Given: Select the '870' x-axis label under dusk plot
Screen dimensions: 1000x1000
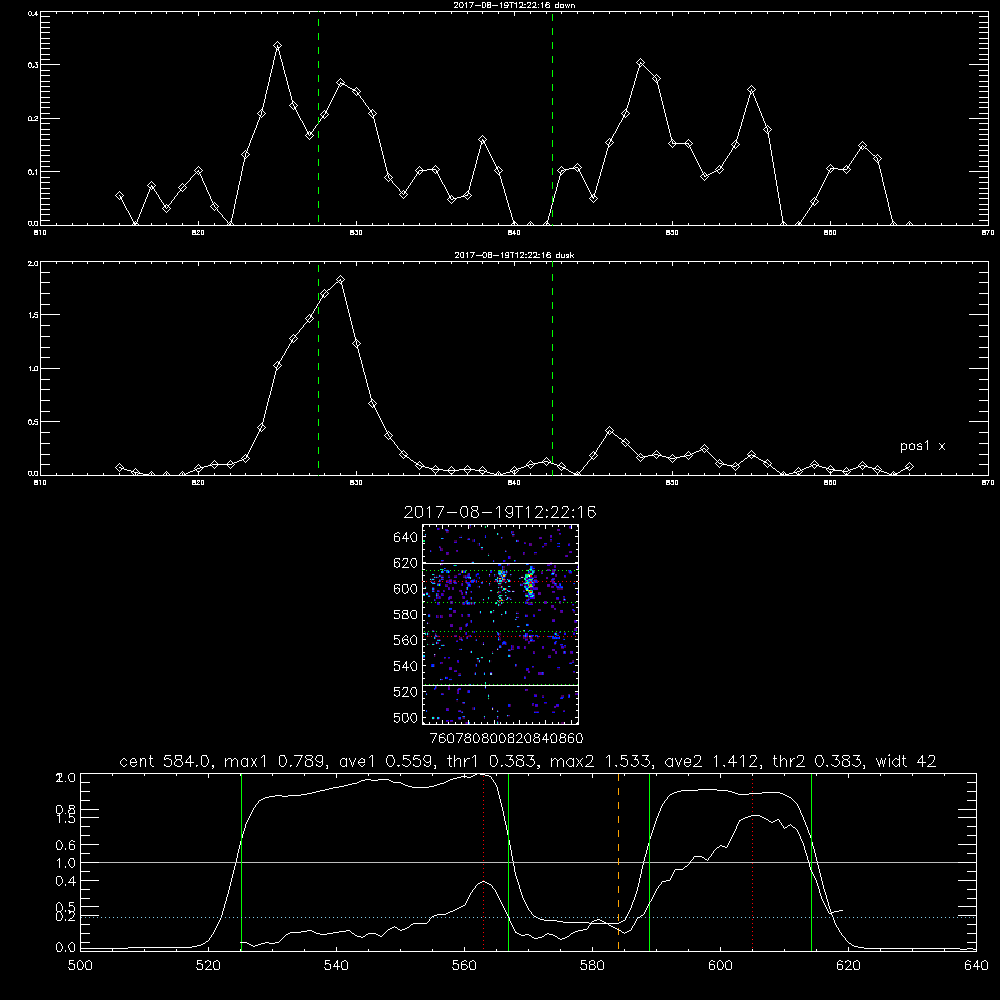Looking at the screenshot, I should tap(988, 483).
